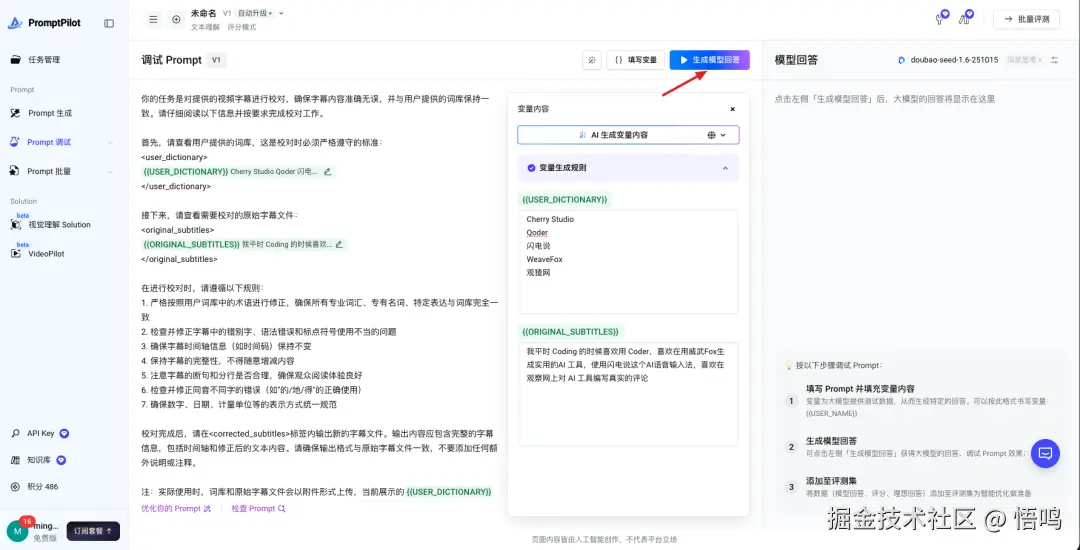This screenshot has width=1080, height=550.
Task: Open 视觉理解 Solution
Action: (x=59, y=224)
